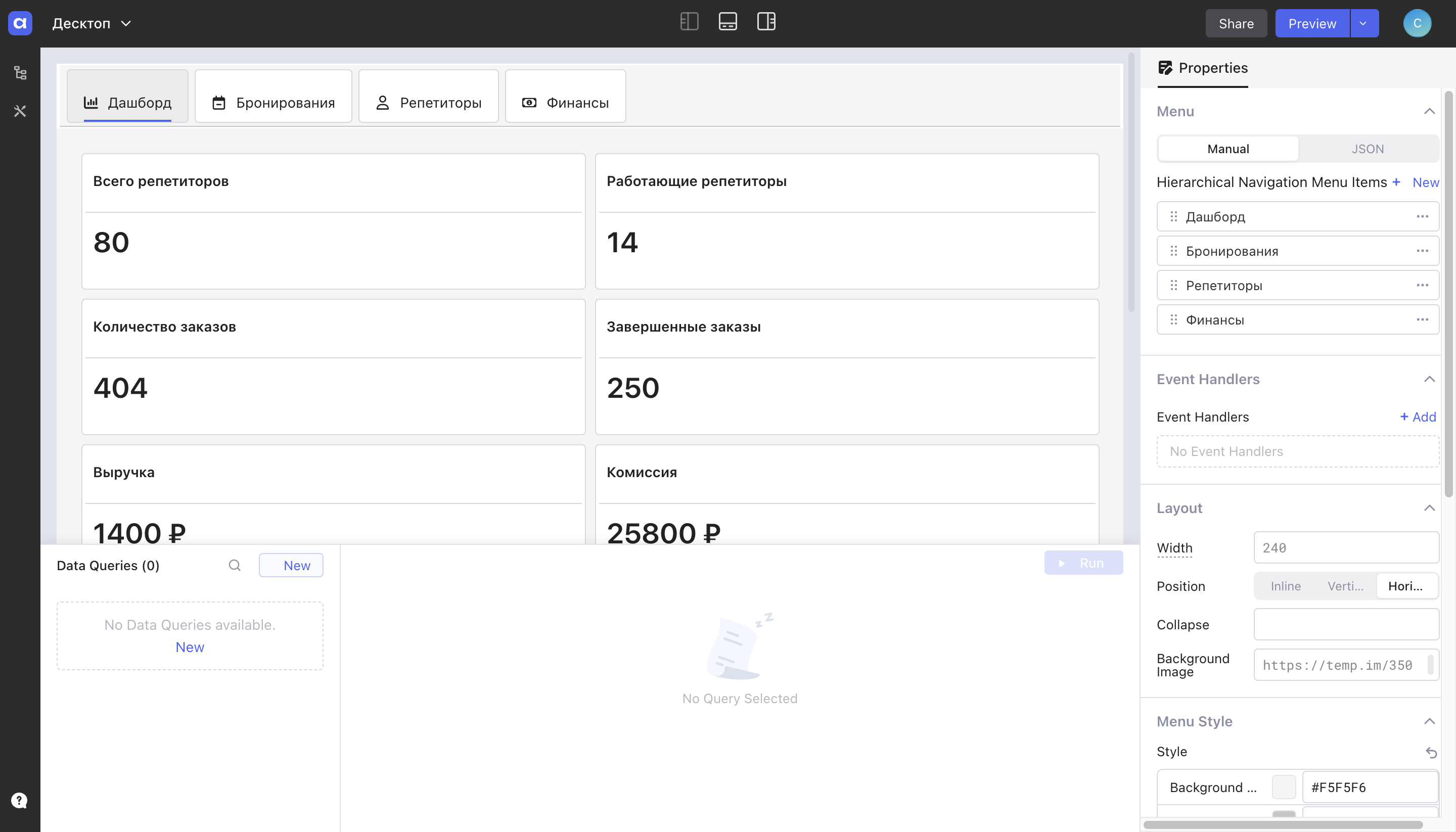The width and height of the screenshot is (1456, 832).
Task: Add a new event handler
Action: 1417,417
